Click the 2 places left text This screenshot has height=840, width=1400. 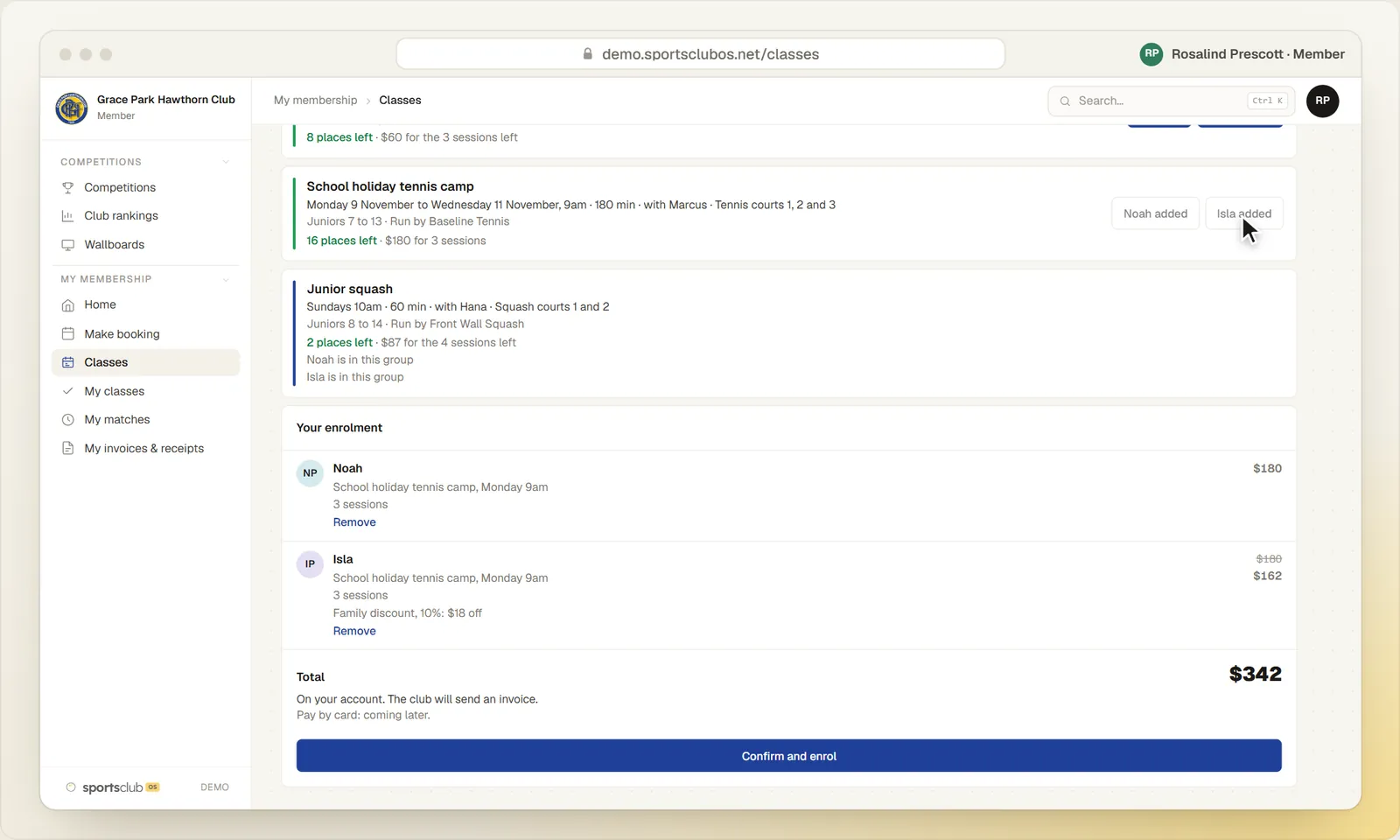point(339,343)
